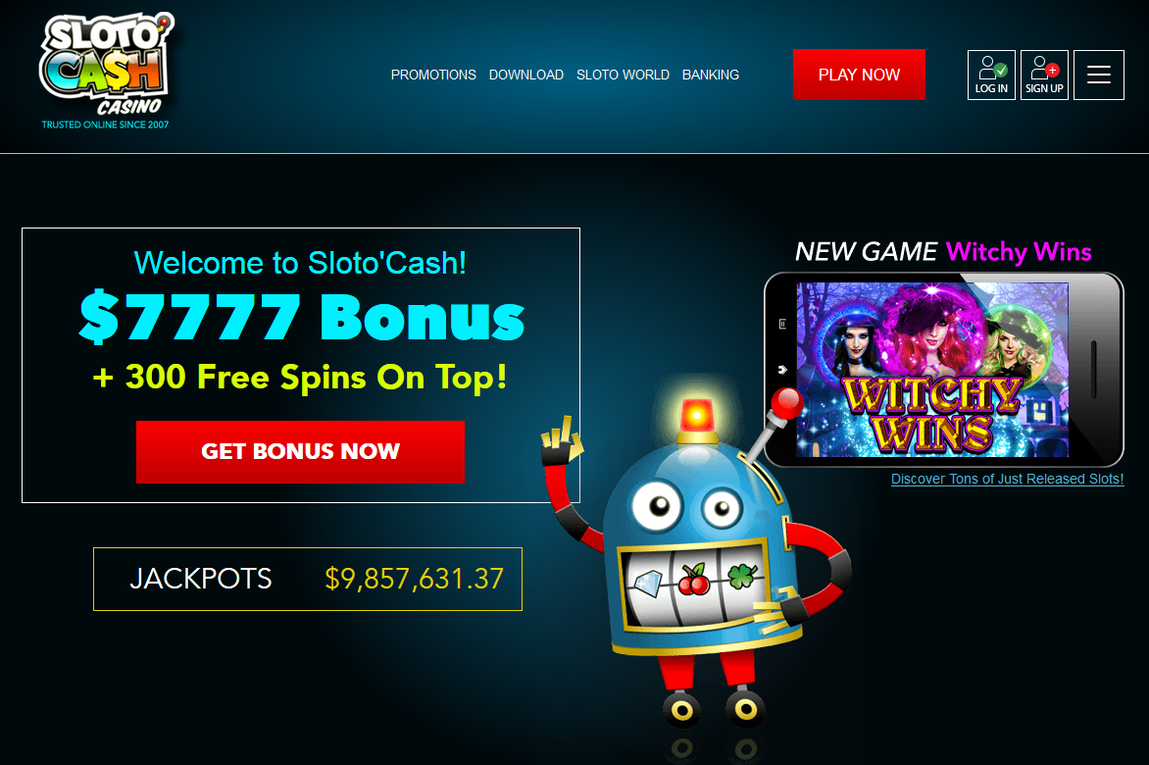Click the JACKPOTS total box
1149x765 pixels.
point(308,579)
